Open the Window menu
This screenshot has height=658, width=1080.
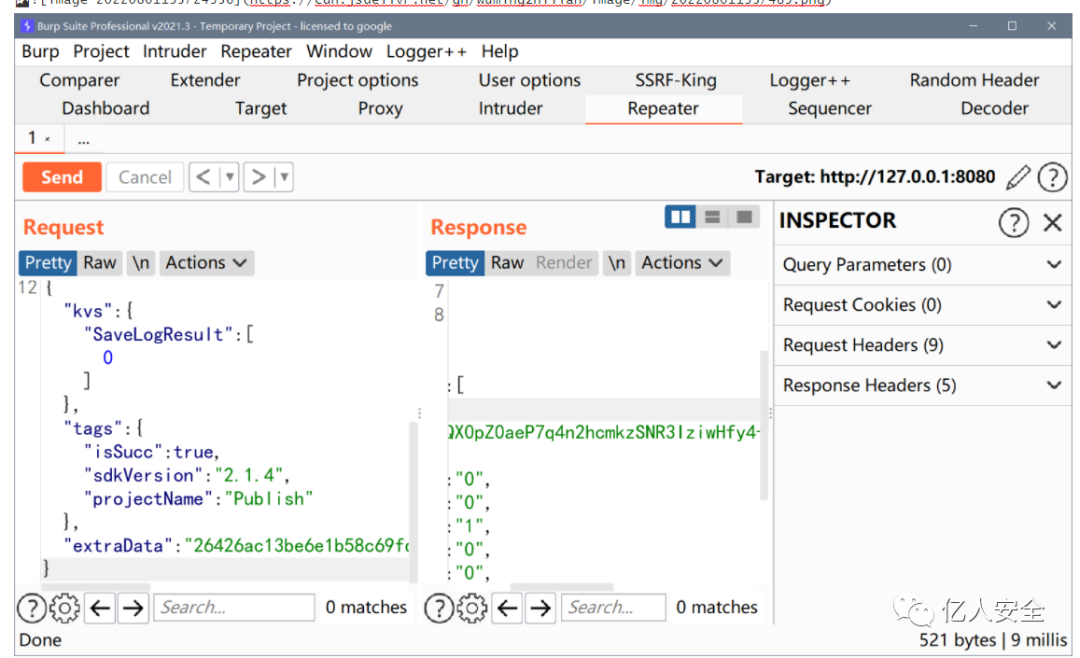pos(339,52)
